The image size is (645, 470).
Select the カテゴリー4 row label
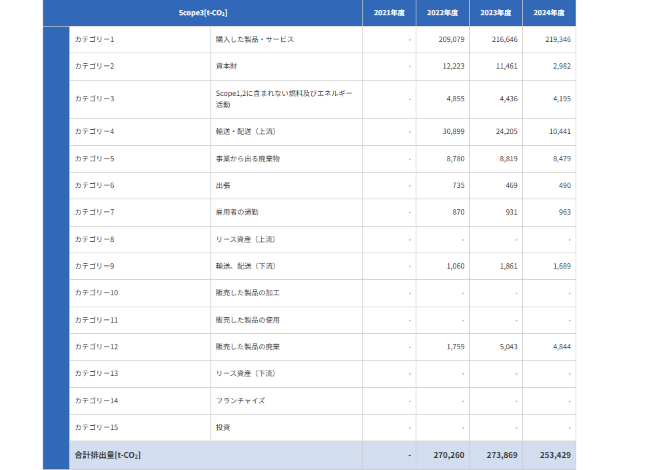coord(95,132)
